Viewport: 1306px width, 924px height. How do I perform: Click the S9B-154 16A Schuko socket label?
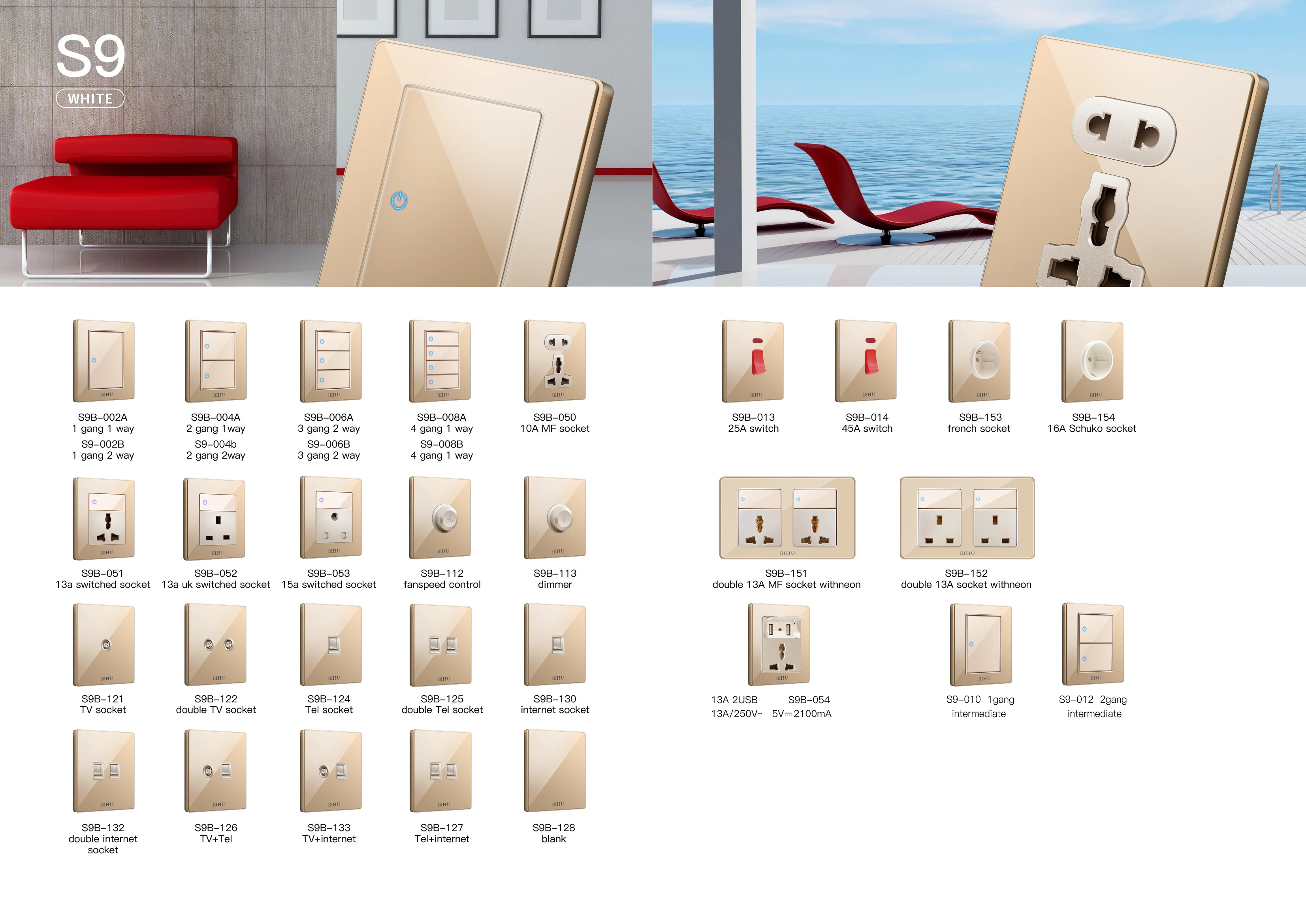[1092, 423]
